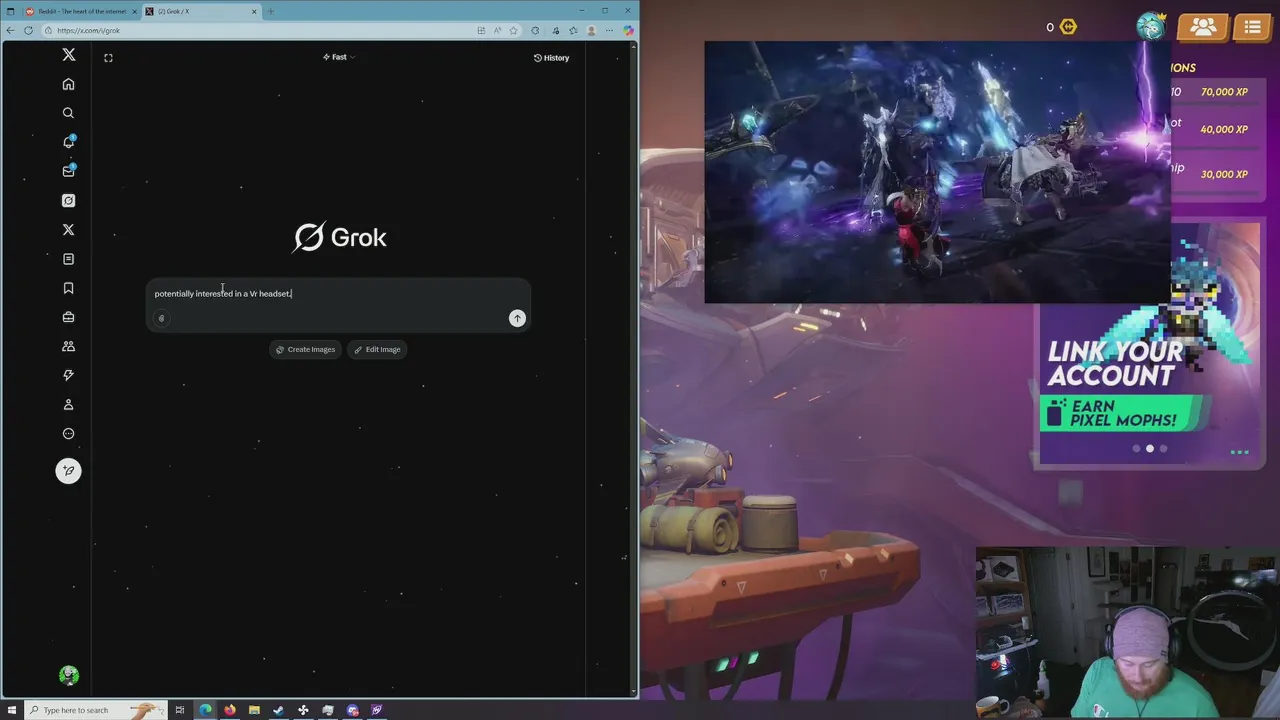Go to Home in X sidebar

click(68, 84)
